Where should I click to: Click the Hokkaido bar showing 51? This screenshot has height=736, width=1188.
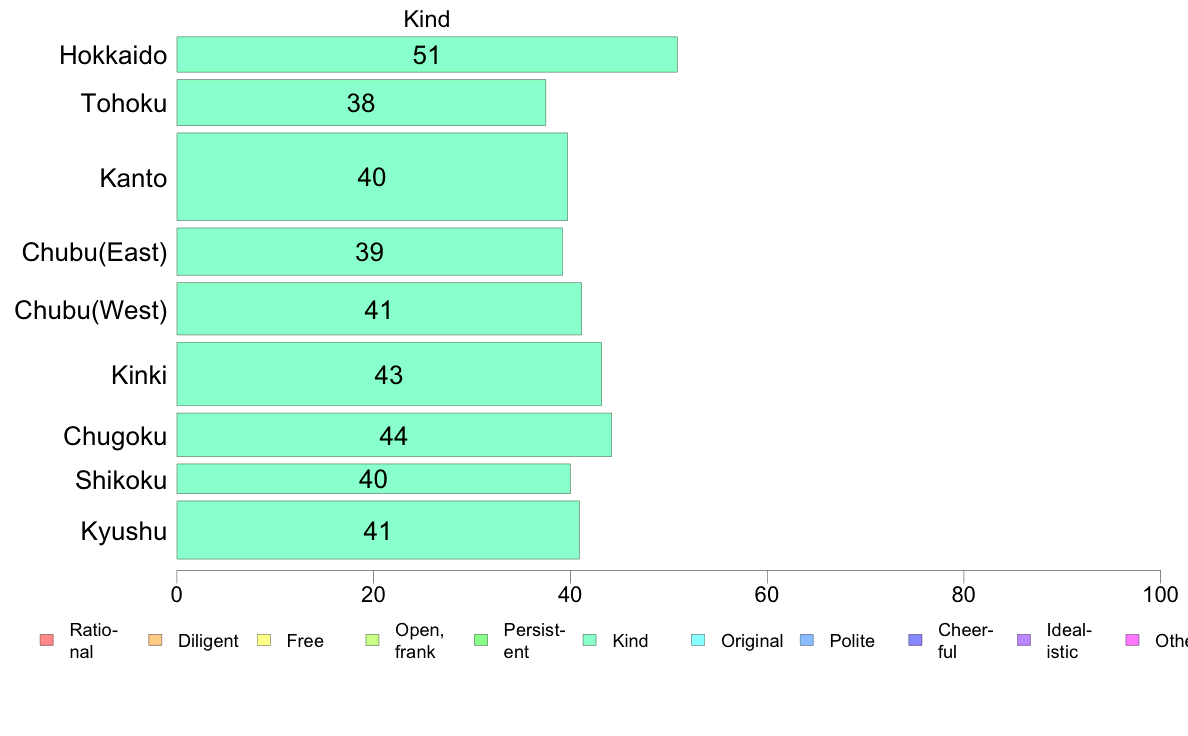click(x=427, y=55)
